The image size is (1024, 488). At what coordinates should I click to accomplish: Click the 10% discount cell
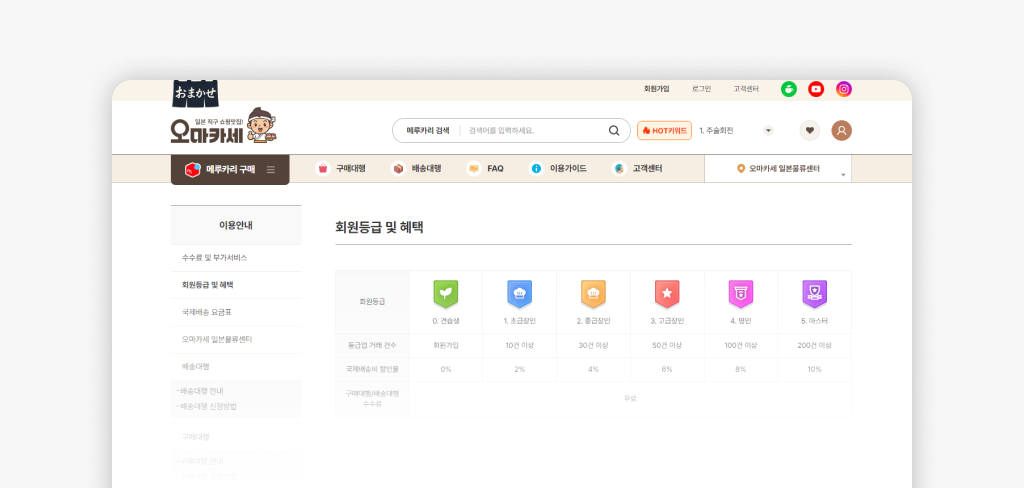pyautogui.click(x=814, y=369)
